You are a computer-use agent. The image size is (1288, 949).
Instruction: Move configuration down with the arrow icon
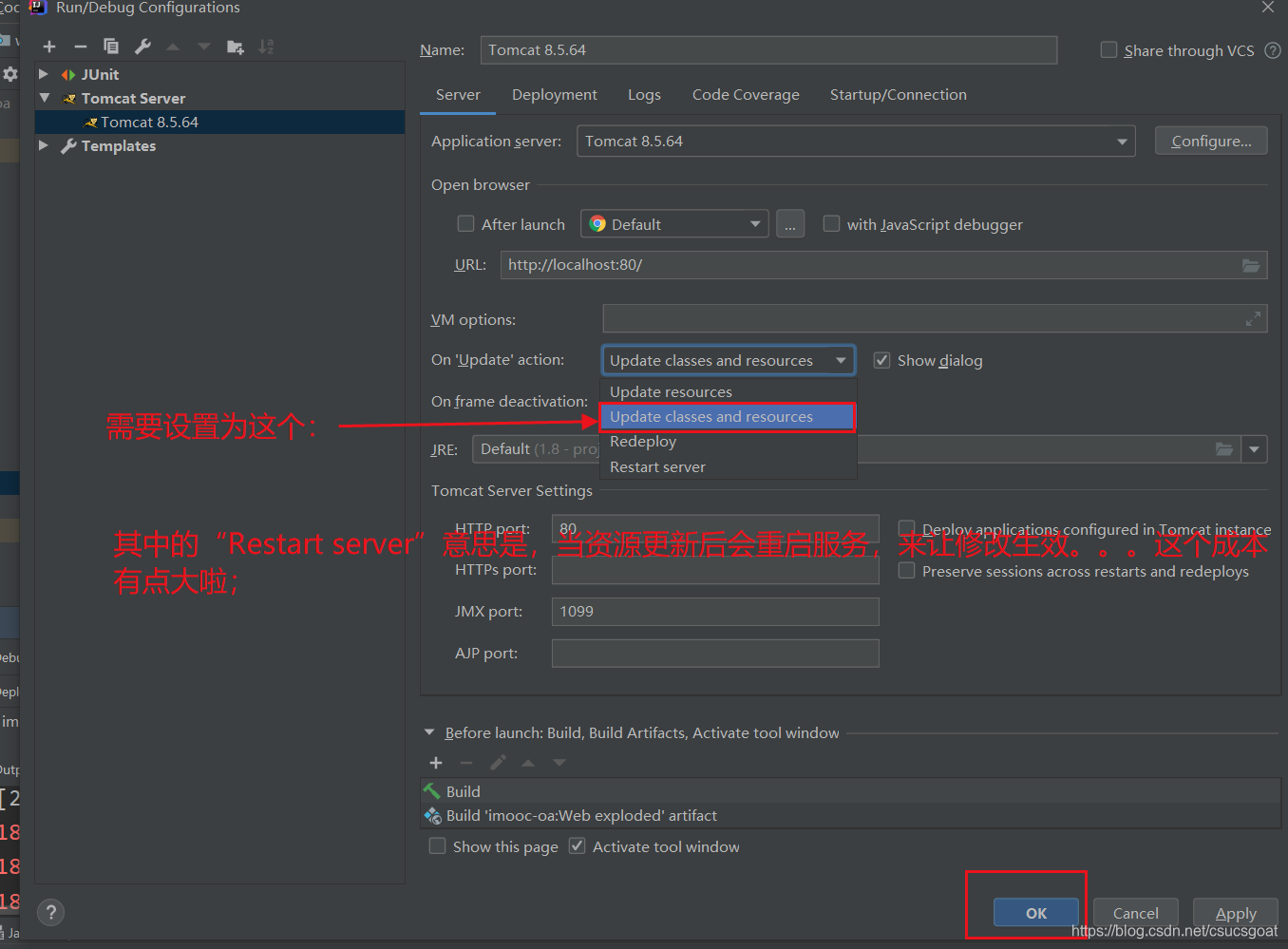(204, 47)
